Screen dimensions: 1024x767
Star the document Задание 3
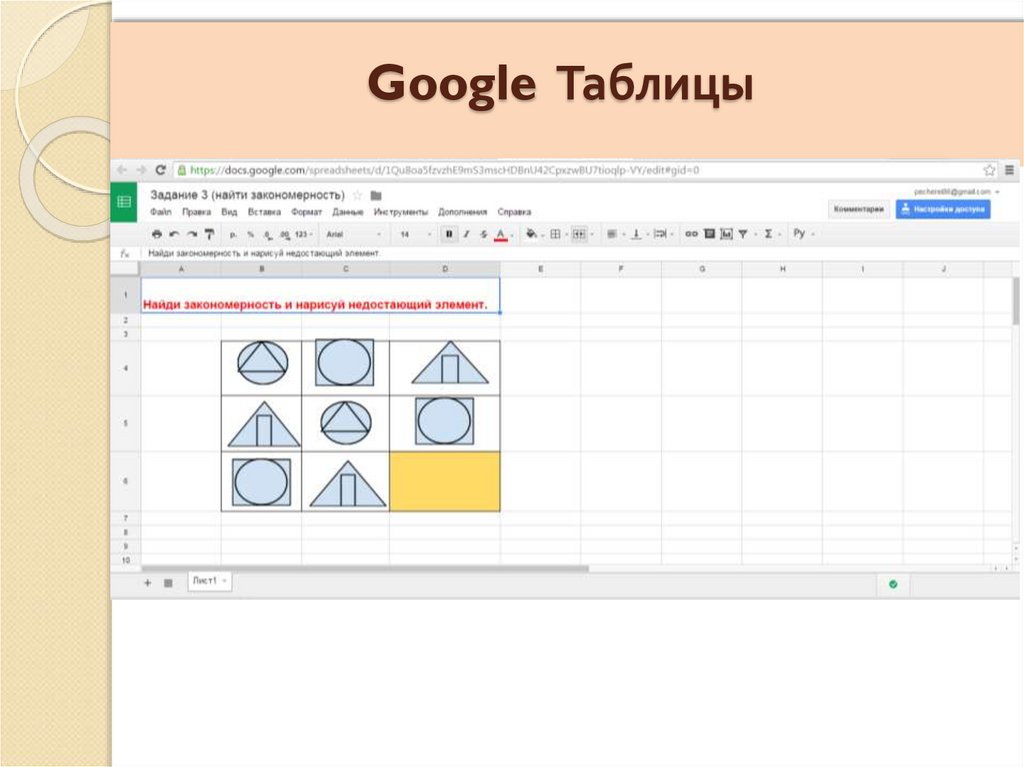[x=357, y=195]
